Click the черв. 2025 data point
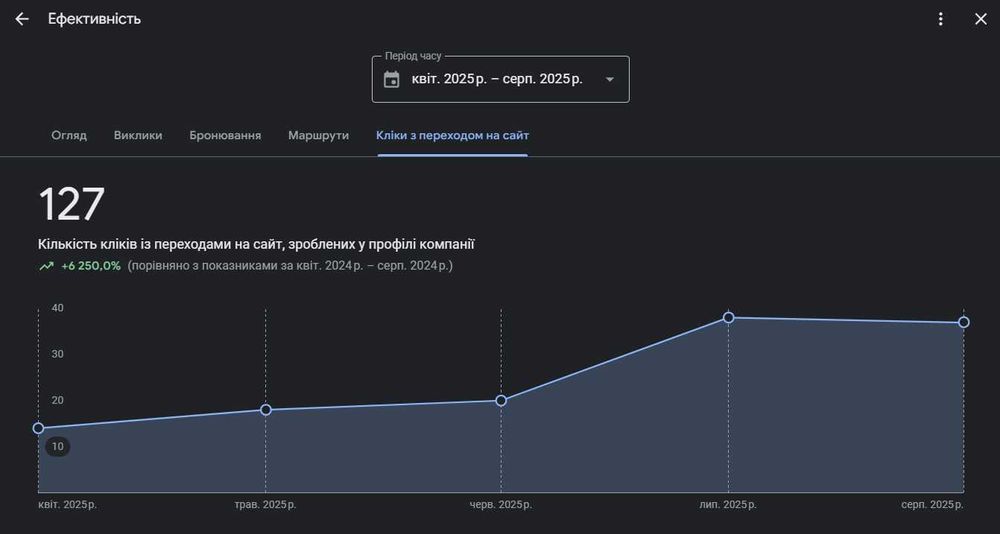This screenshot has width=1000, height=534. pos(501,401)
